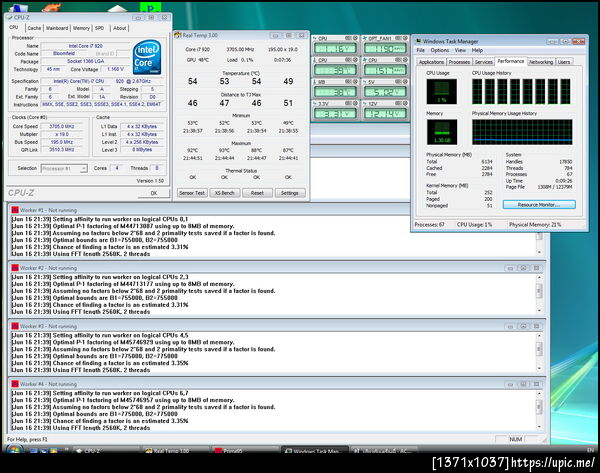Open Task Manager View menu

[460, 51]
